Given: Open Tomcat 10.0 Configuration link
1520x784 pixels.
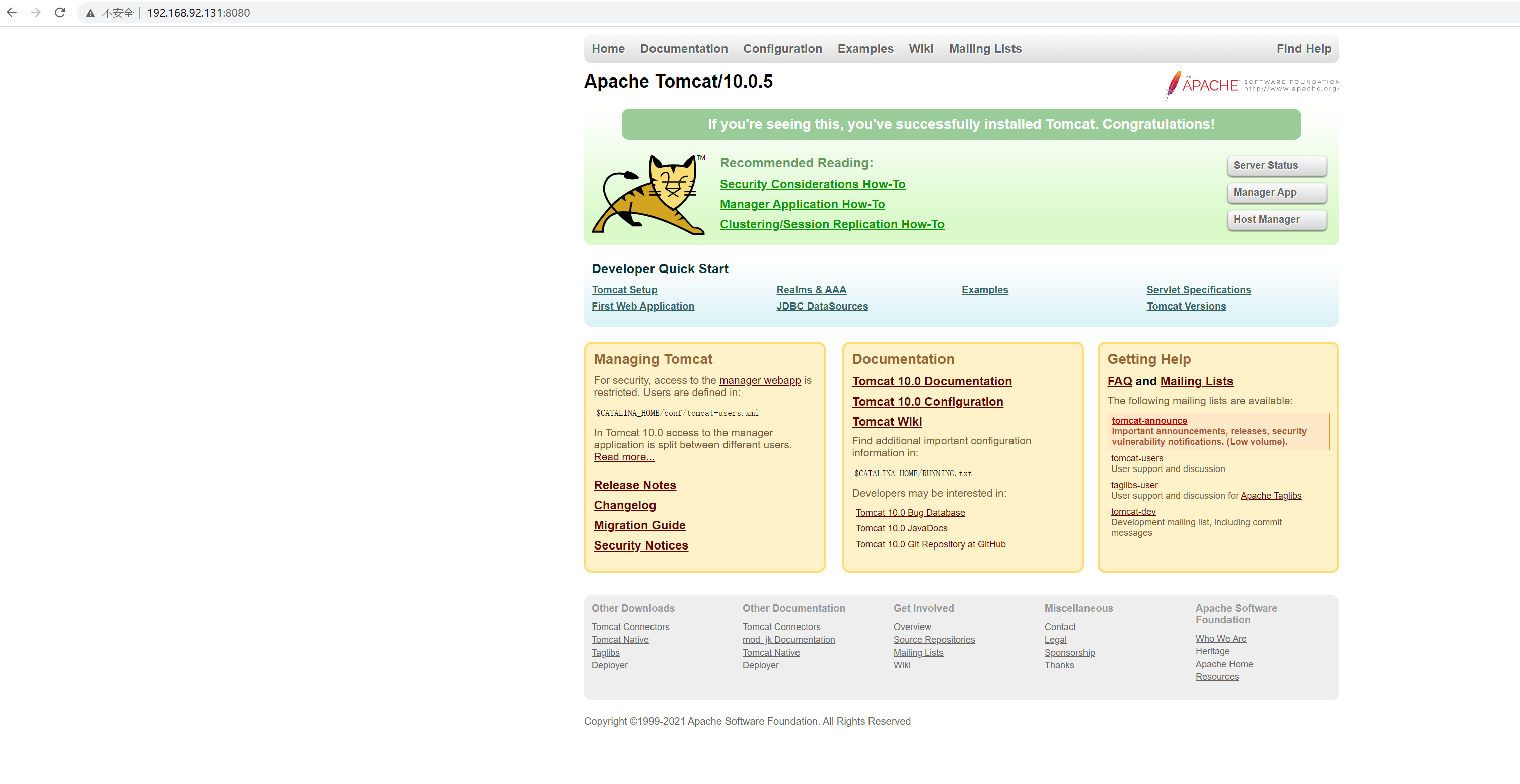Looking at the screenshot, I should [927, 401].
